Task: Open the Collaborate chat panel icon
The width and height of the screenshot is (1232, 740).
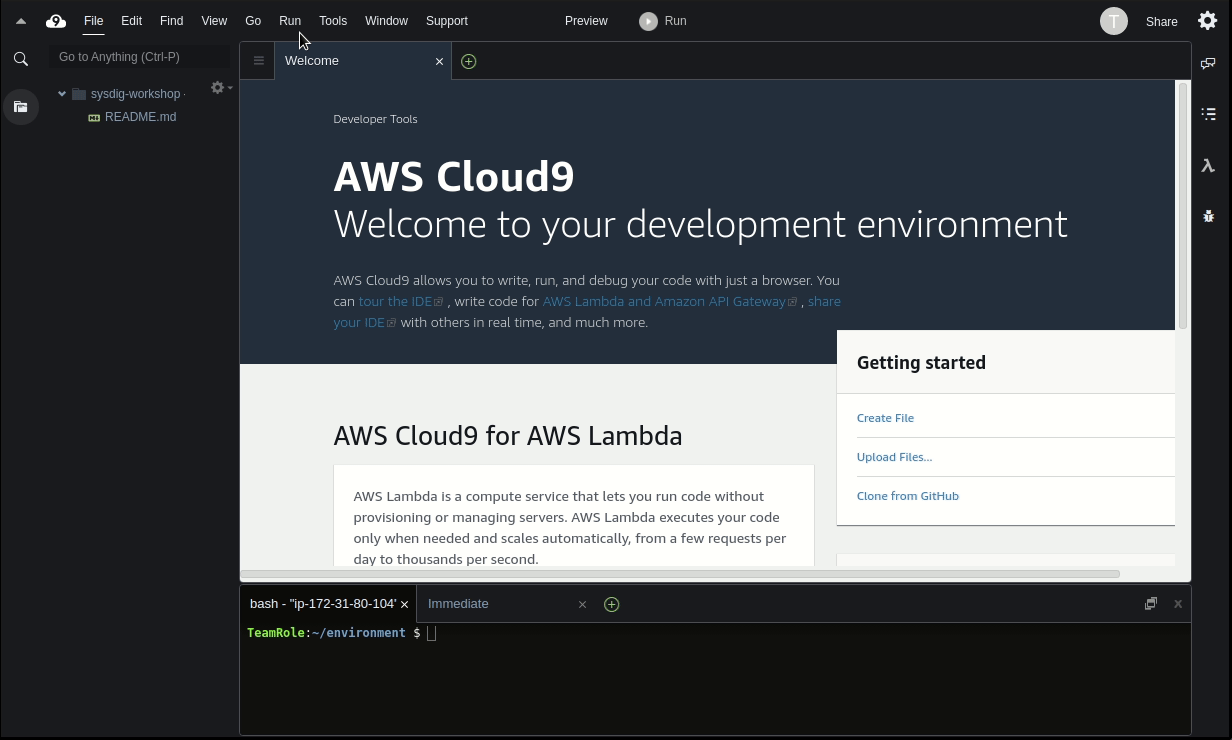Action: pos(1208,63)
